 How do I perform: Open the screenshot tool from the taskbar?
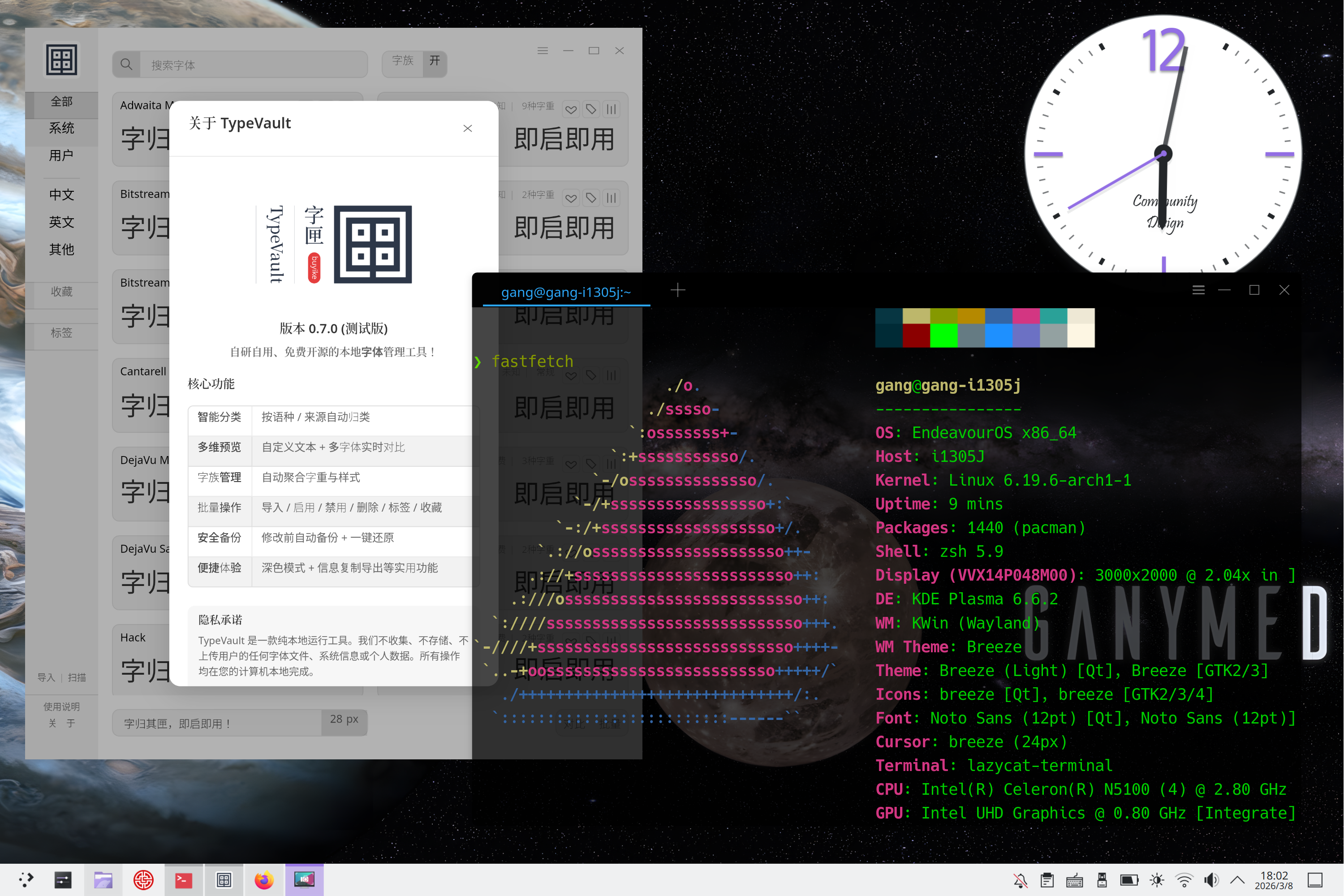tap(305, 880)
